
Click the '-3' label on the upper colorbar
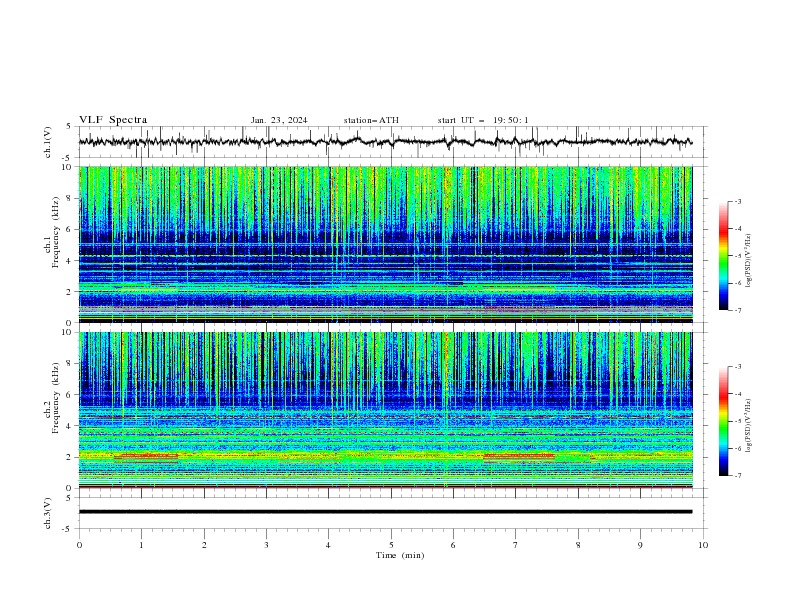coord(738,201)
